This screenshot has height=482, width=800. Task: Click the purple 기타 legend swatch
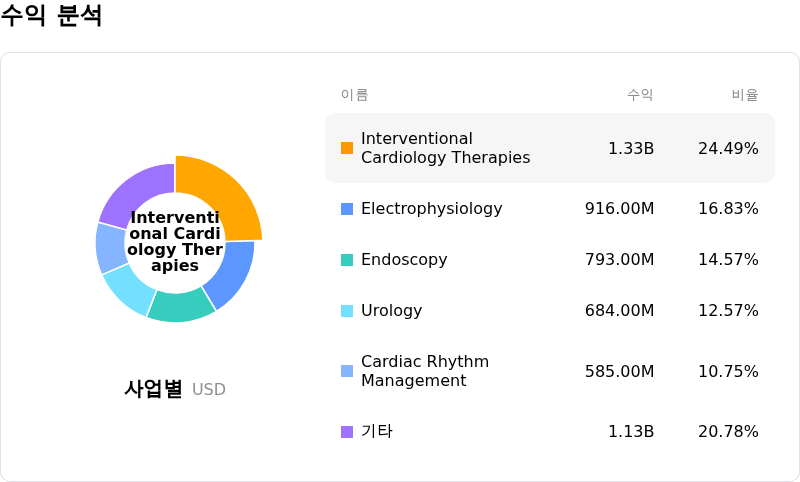[347, 432]
